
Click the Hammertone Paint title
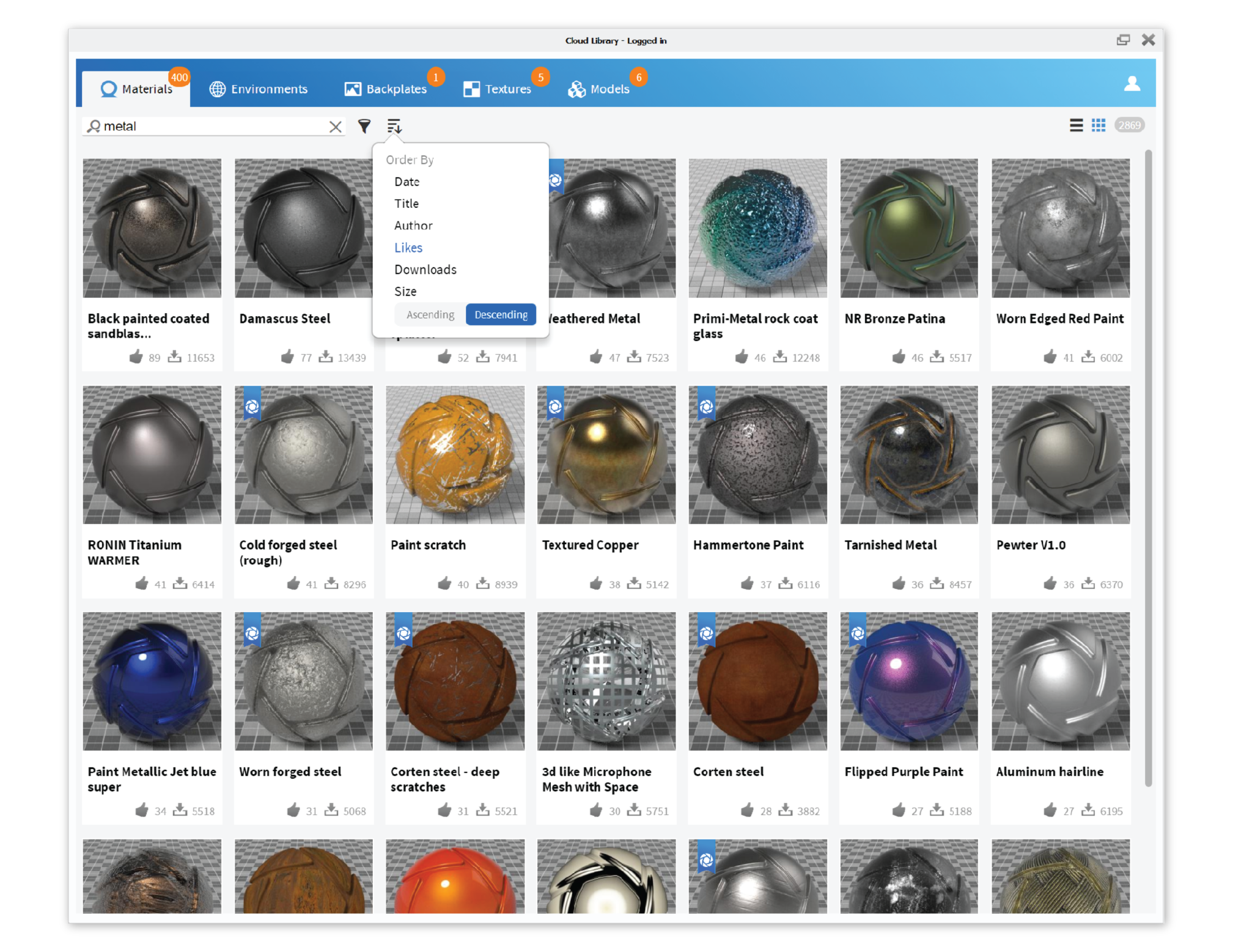point(748,545)
